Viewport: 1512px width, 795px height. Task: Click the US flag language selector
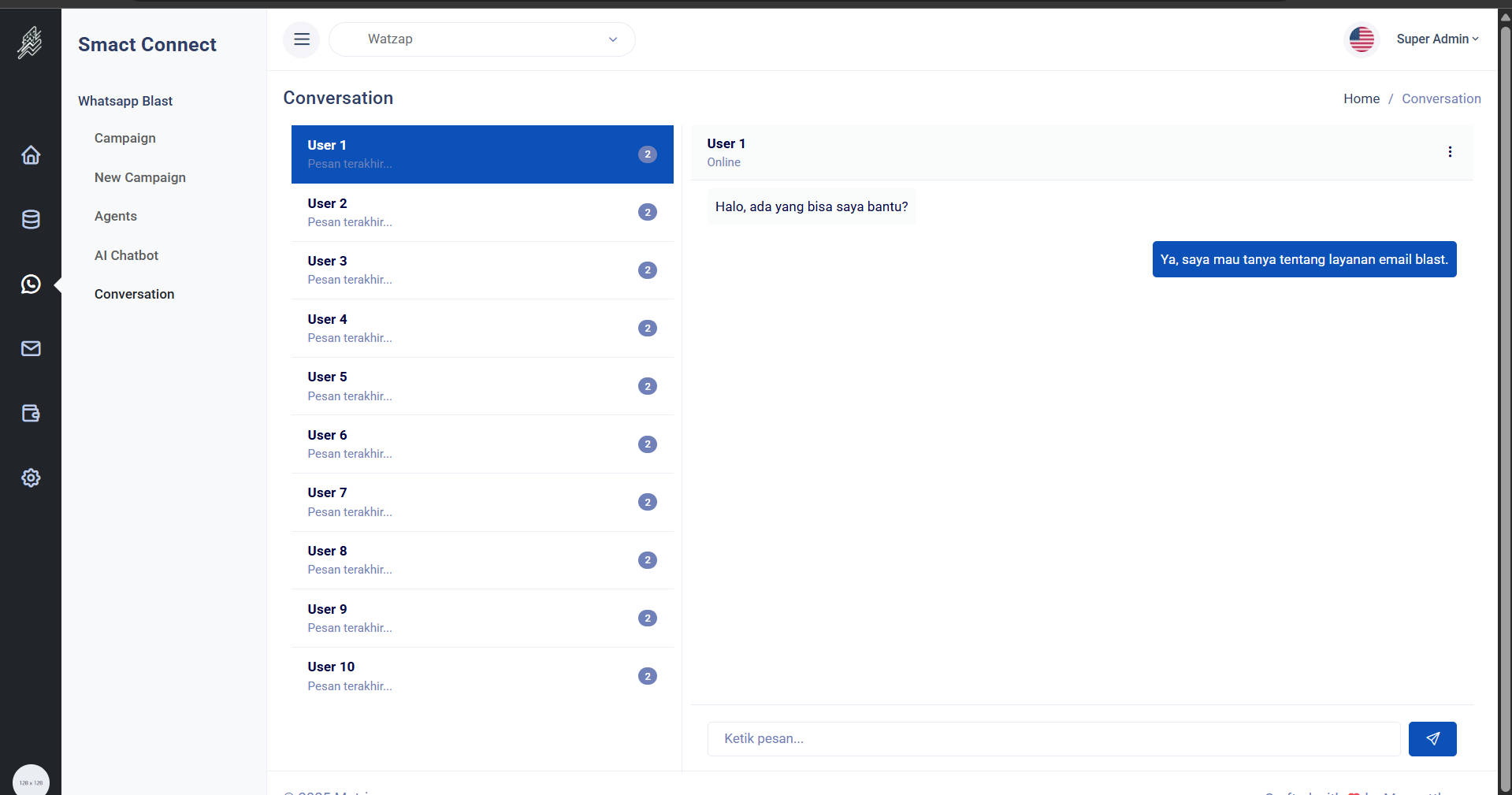[1362, 39]
